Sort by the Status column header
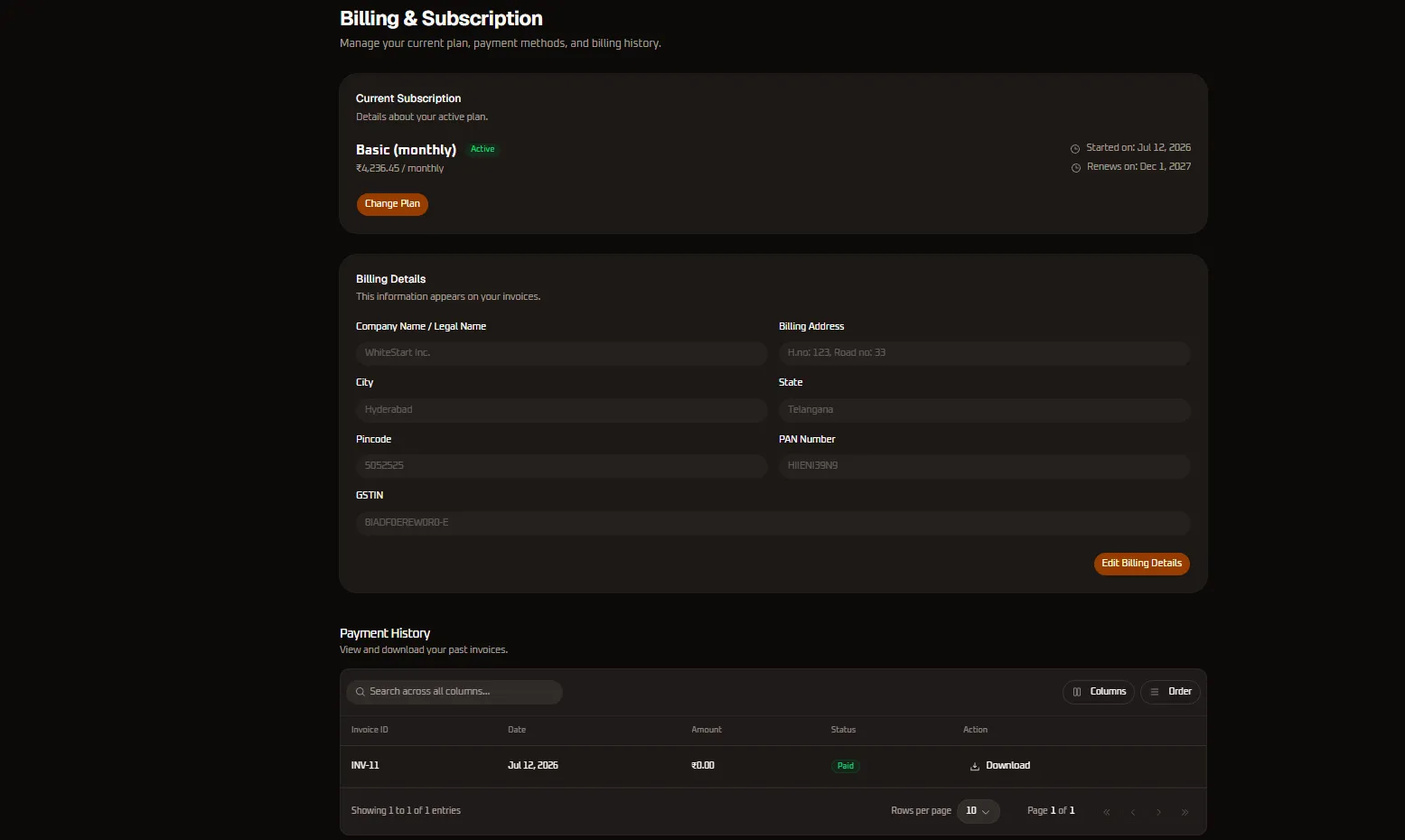 coord(843,730)
